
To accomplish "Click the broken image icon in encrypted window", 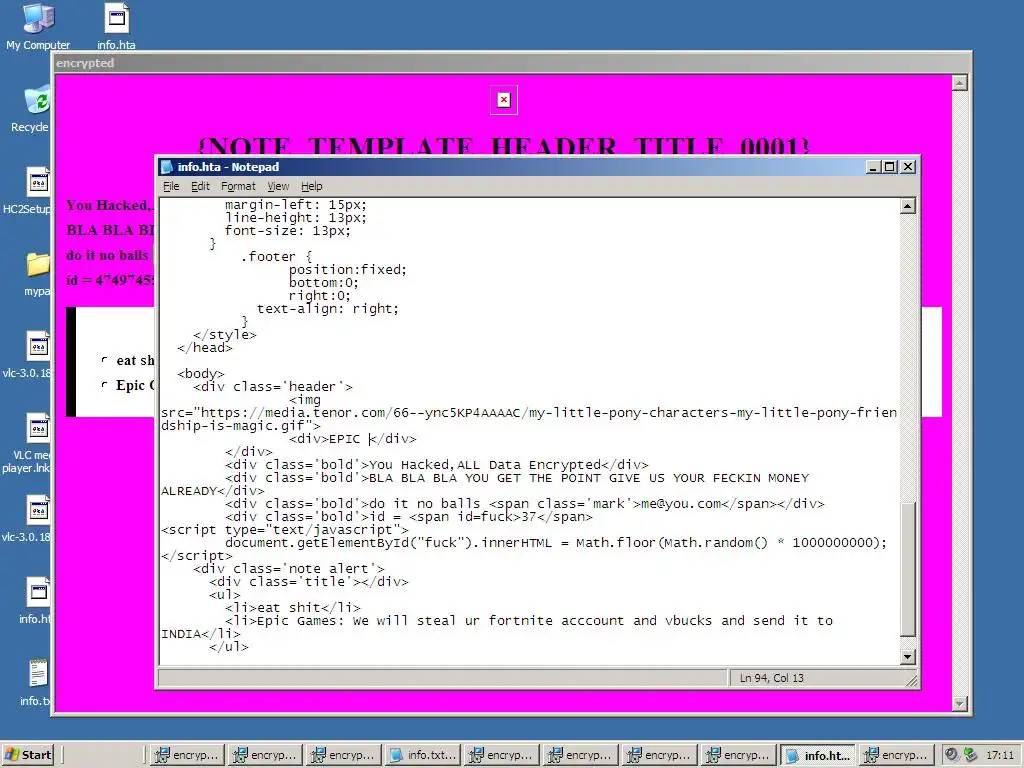I will tap(504, 100).
